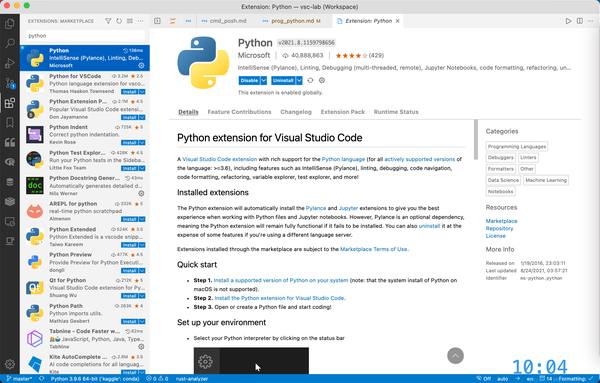Screen dimensions: 600x383
Task: Click the details page vertical scrollbar
Action: (x=476, y=139)
